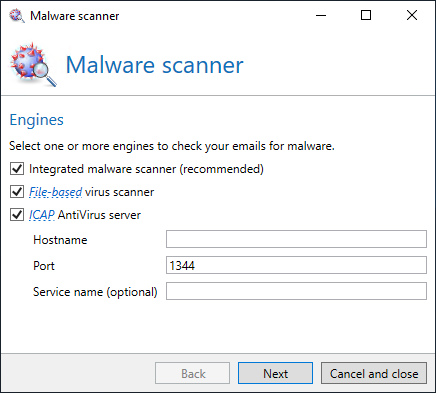Click the small malware scanner icon in title bar
This screenshot has width=436, height=393.
pyautogui.click(x=16, y=16)
